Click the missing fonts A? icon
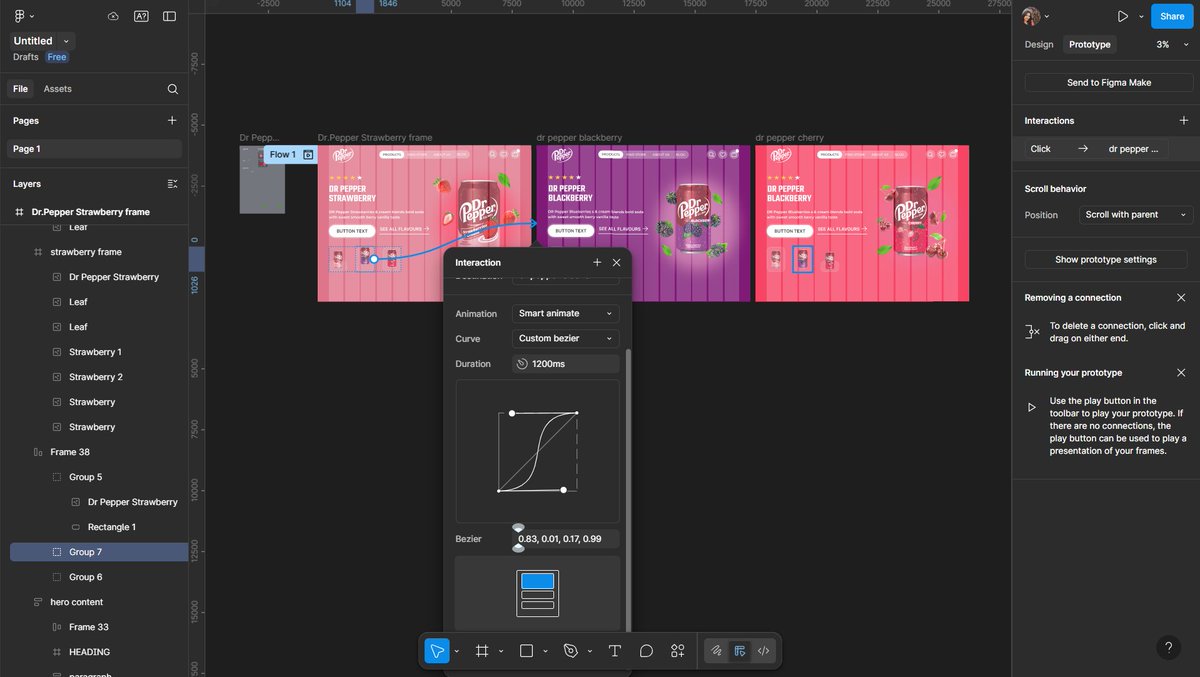This screenshot has height=677, width=1200. point(141,16)
